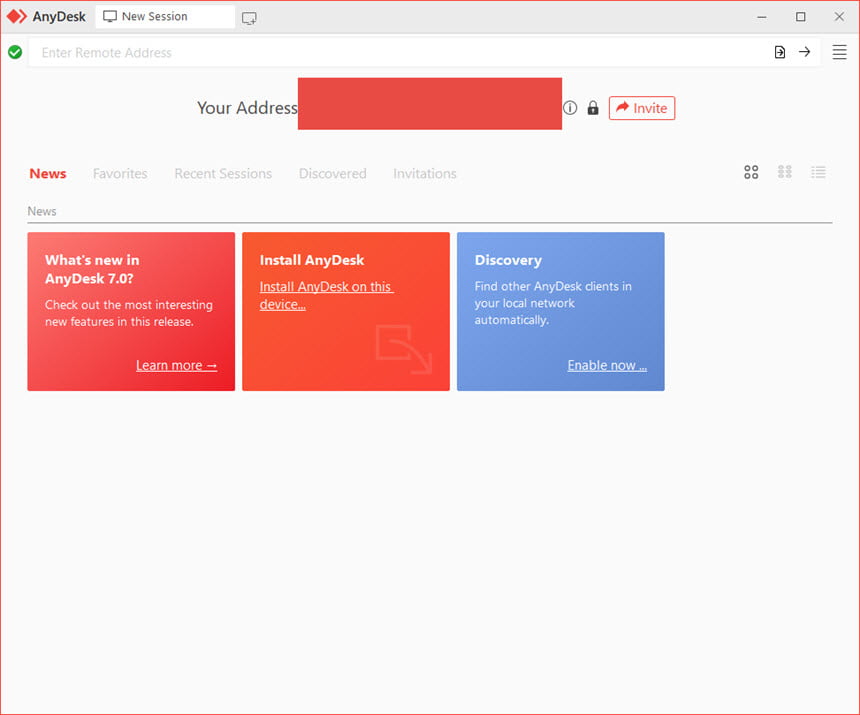The image size is (860, 715).
Task: Open the Invitations tab
Action: 425,174
